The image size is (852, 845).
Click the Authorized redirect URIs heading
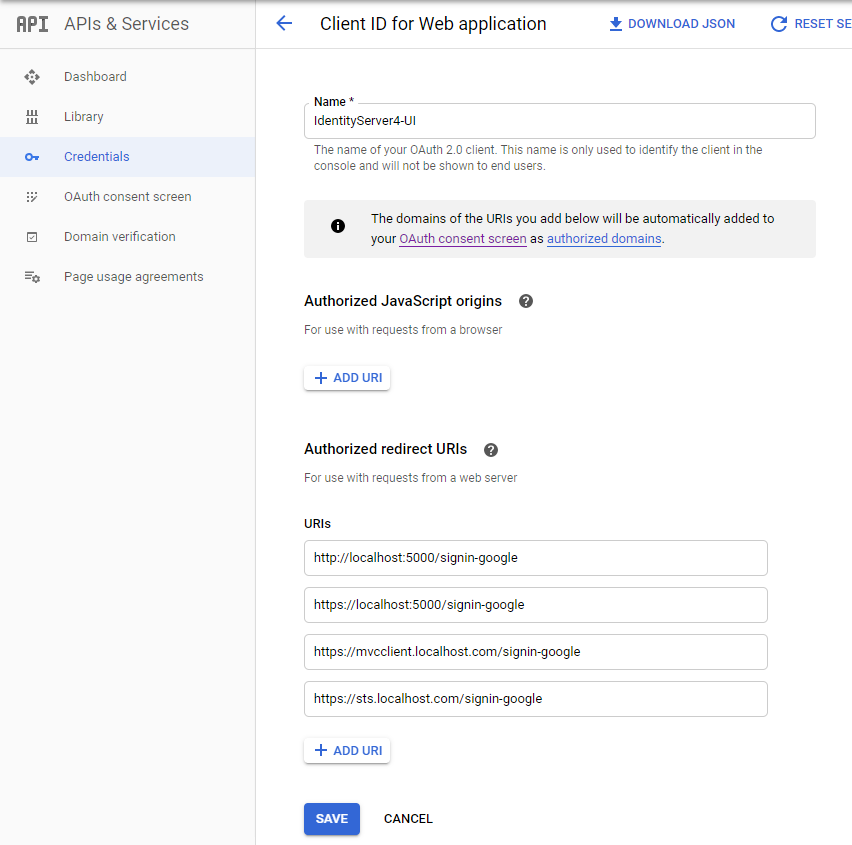pyautogui.click(x=386, y=449)
